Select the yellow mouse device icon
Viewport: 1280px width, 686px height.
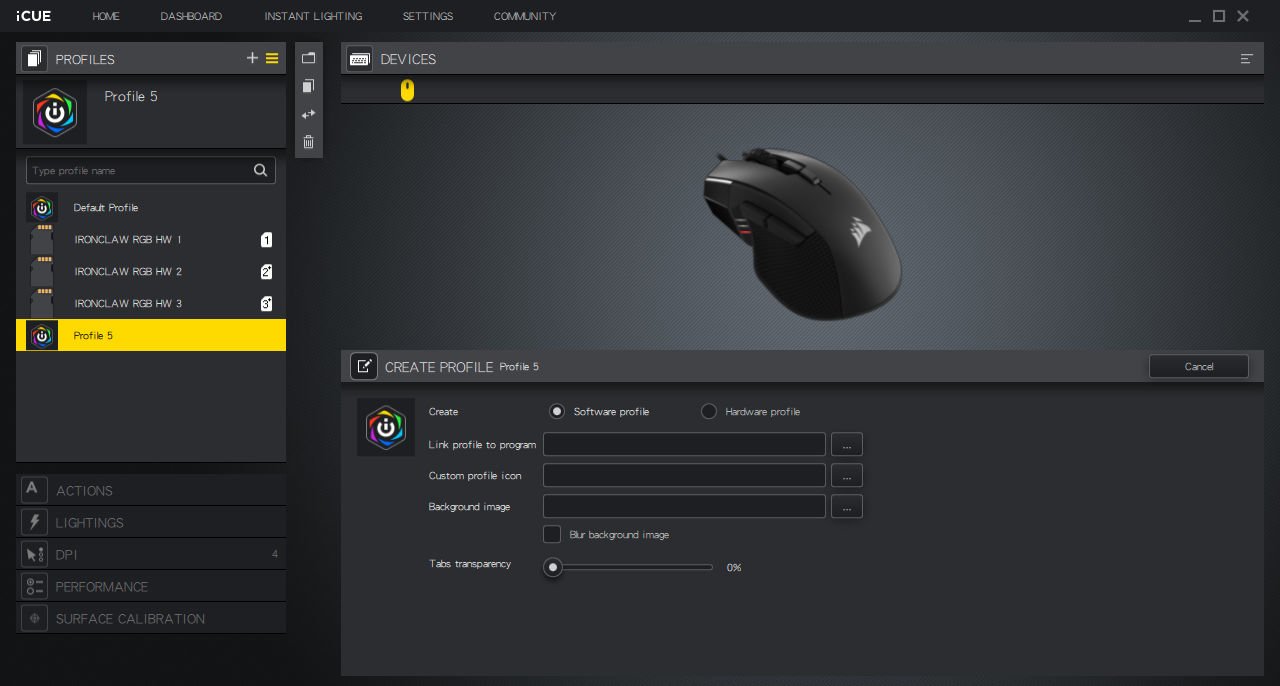[x=407, y=90]
